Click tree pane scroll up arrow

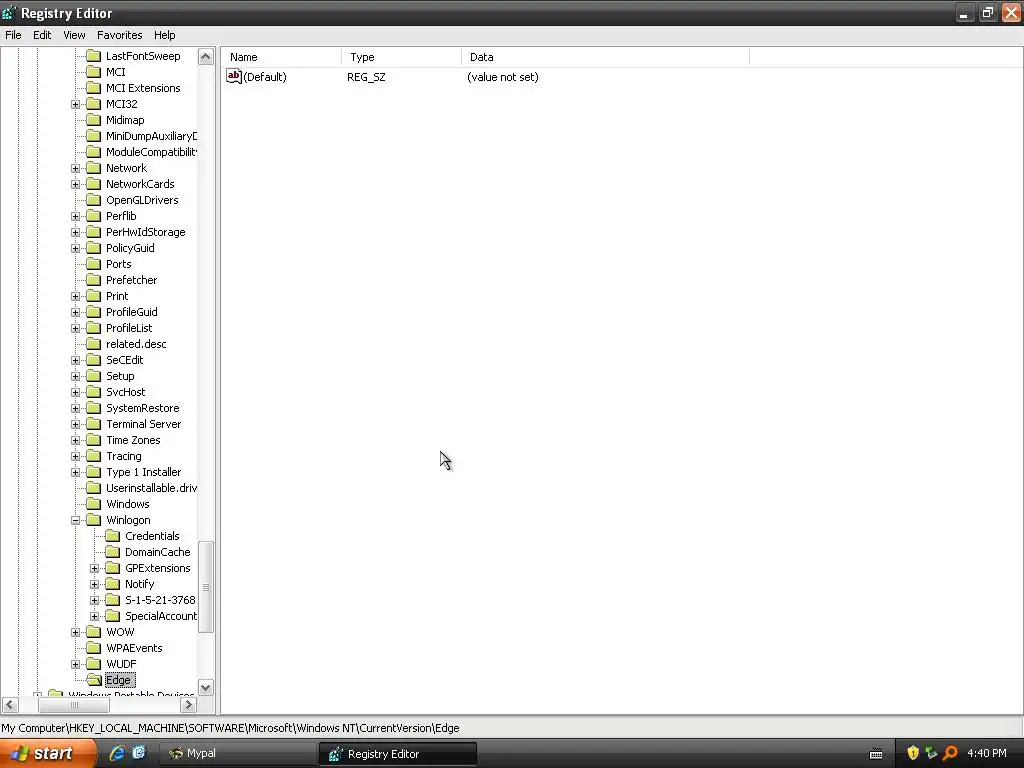pos(206,57)
